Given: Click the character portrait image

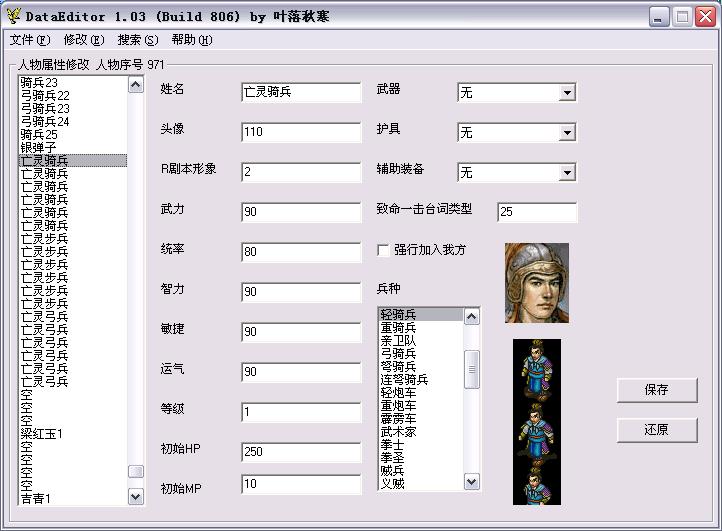Looking at the screenshot, I should tap(536, 282).
